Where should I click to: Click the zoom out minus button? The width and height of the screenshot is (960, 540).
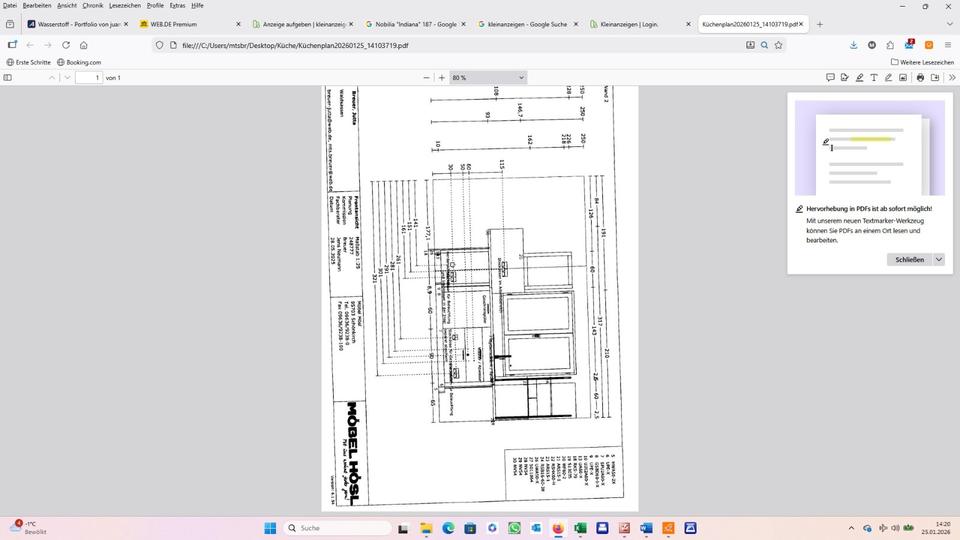[x=427, y=77]
